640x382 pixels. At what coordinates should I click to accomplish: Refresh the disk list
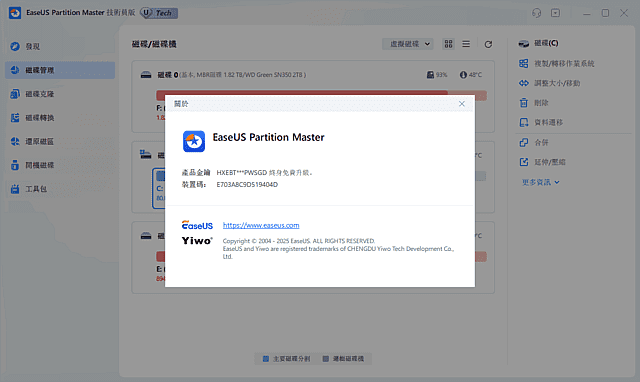tap(488, 44)
